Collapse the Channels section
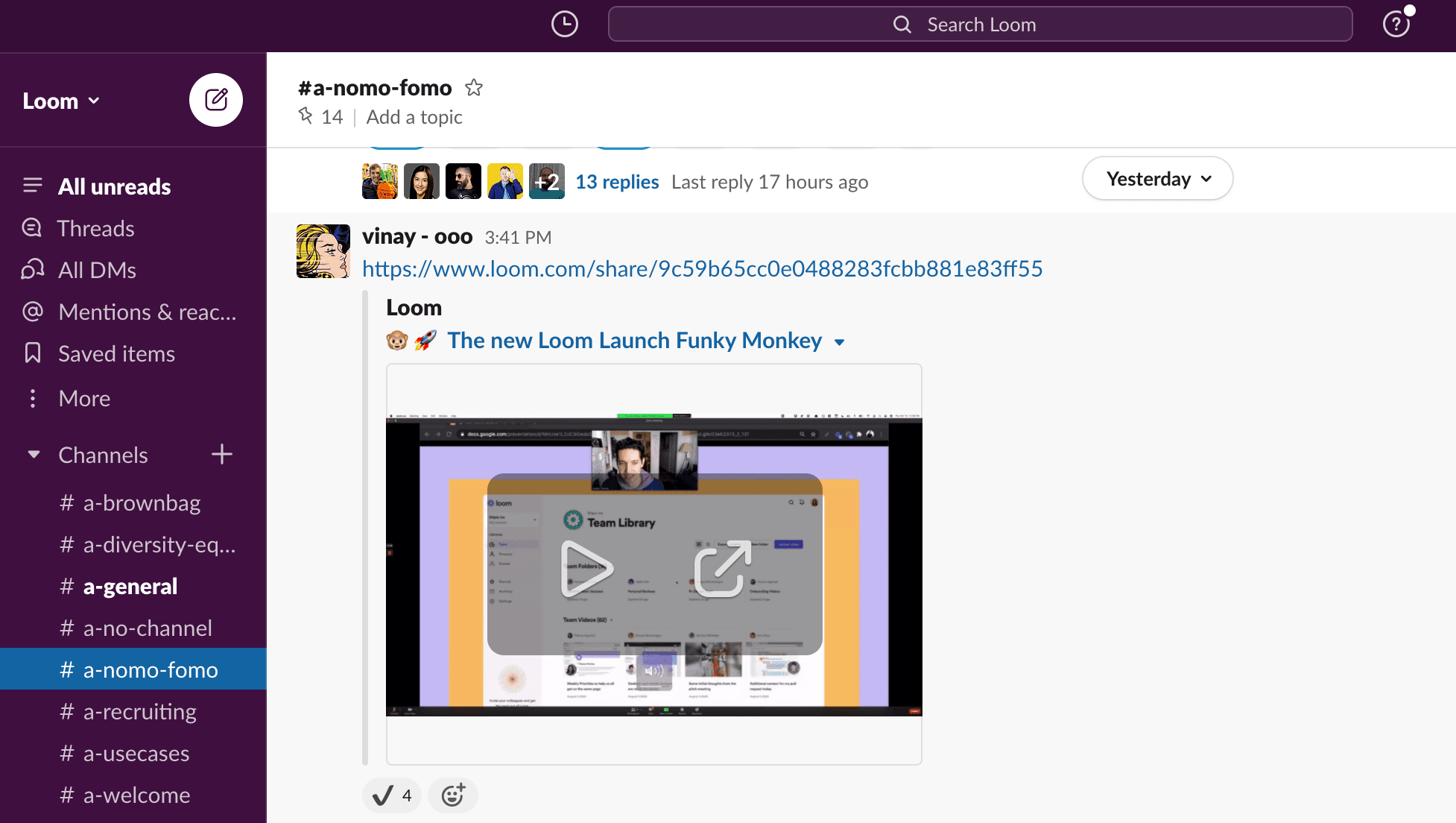This screenshot has height=823, width=1456. [x=34, y=455]
